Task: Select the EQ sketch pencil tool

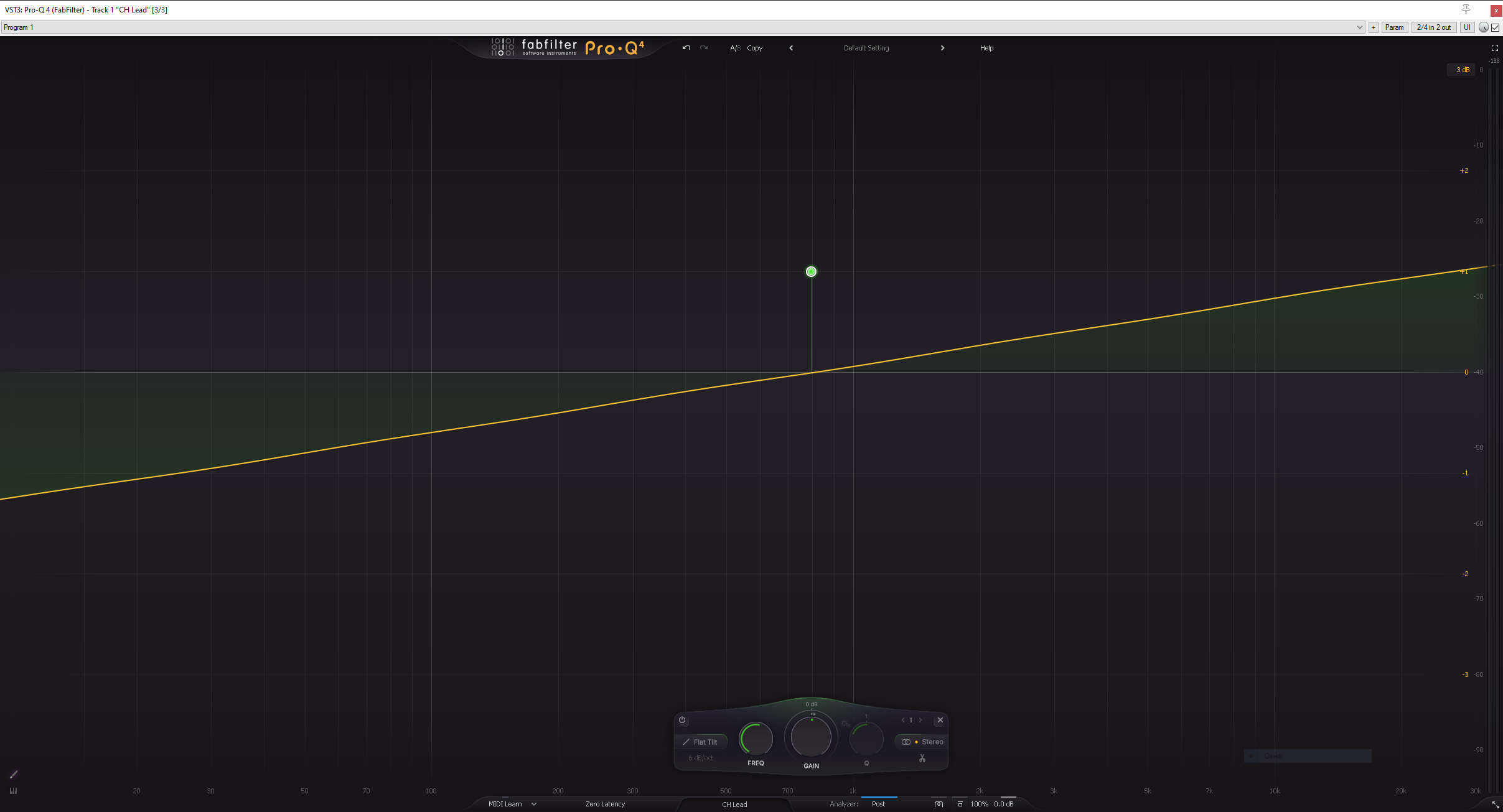Action: coord(14,774)
